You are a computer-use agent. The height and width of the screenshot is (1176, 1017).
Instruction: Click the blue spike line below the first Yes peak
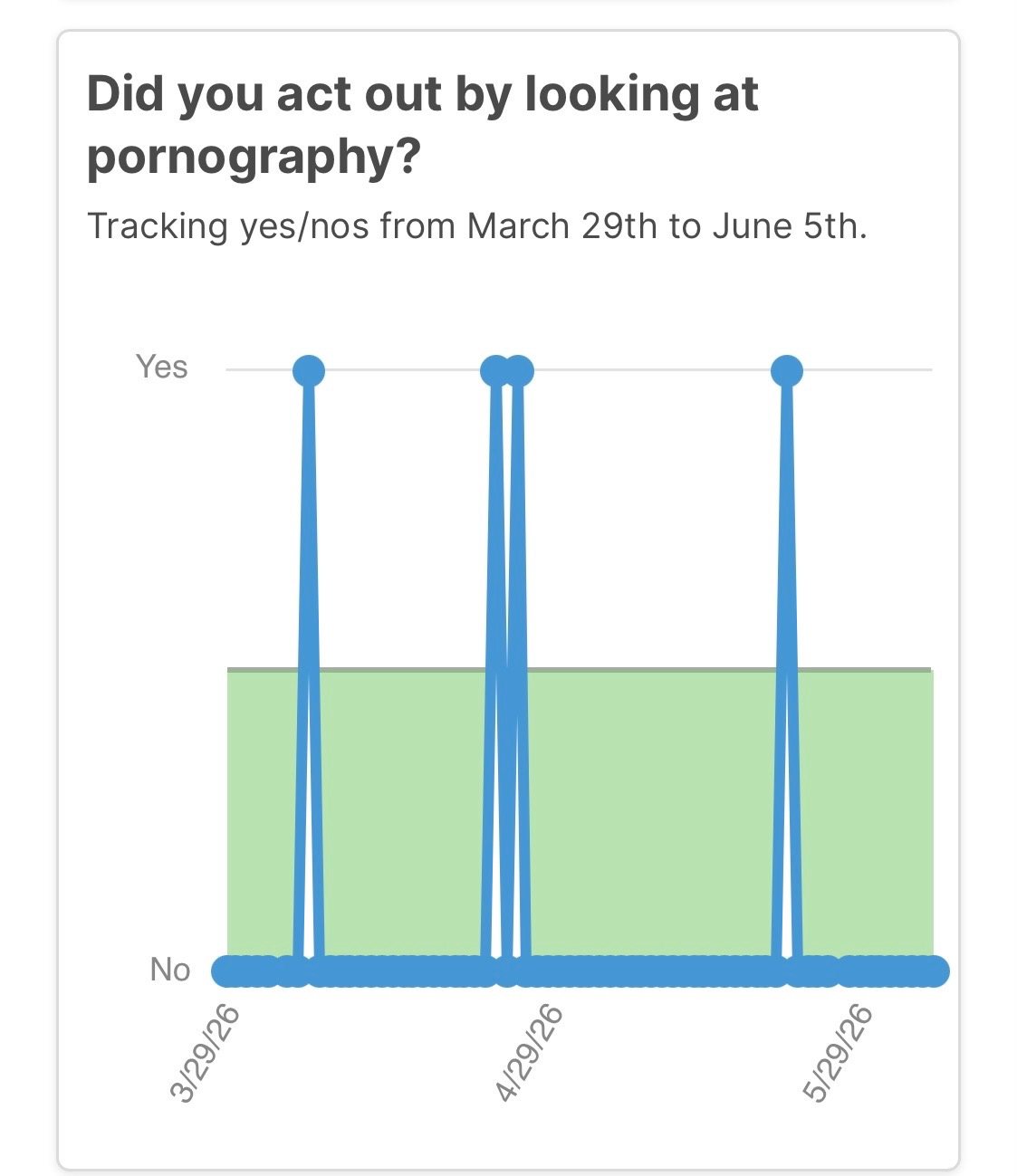click(309, 670)
